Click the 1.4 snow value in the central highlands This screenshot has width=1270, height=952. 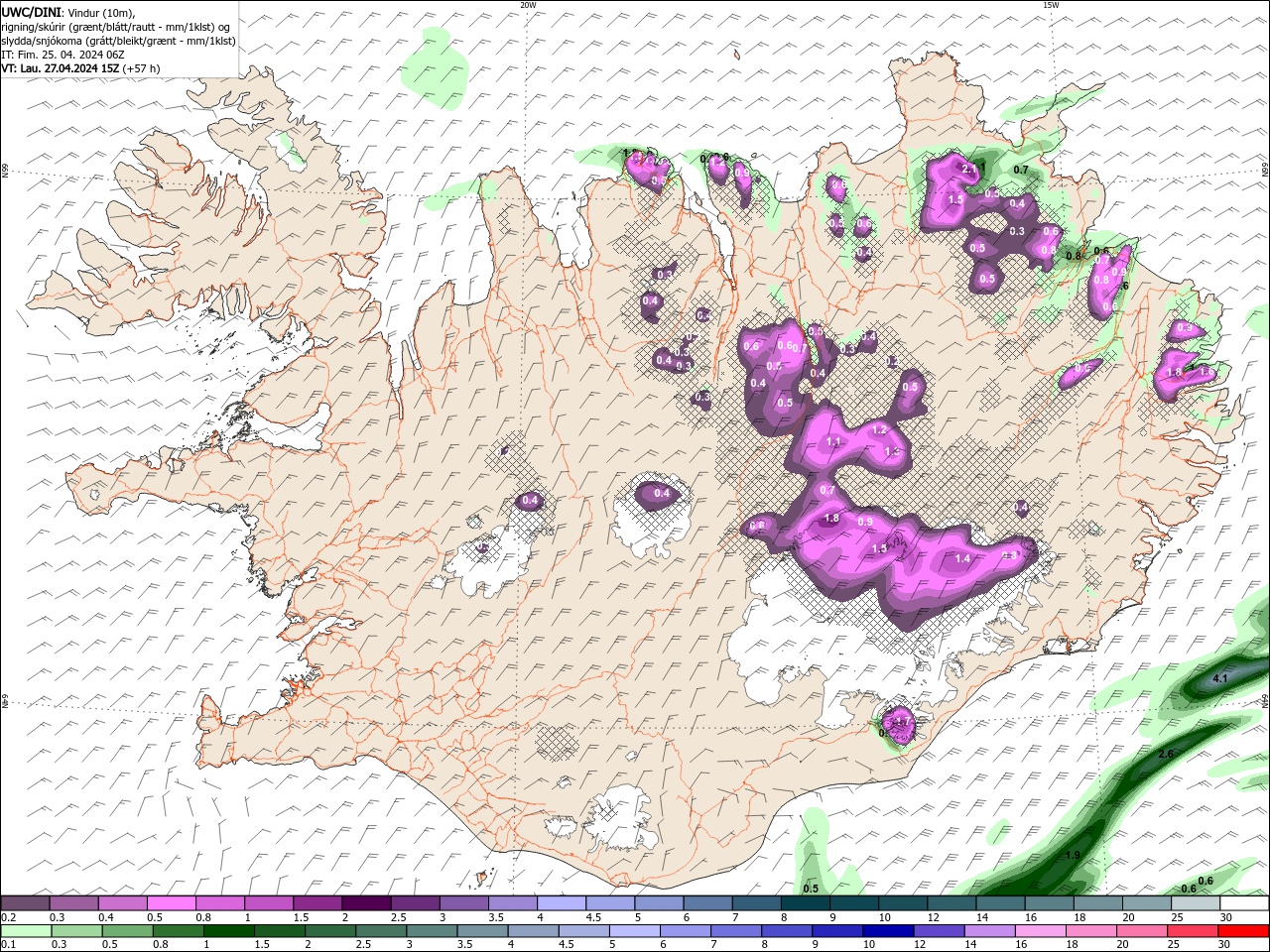pyautogui.click(x=961, y=559)
